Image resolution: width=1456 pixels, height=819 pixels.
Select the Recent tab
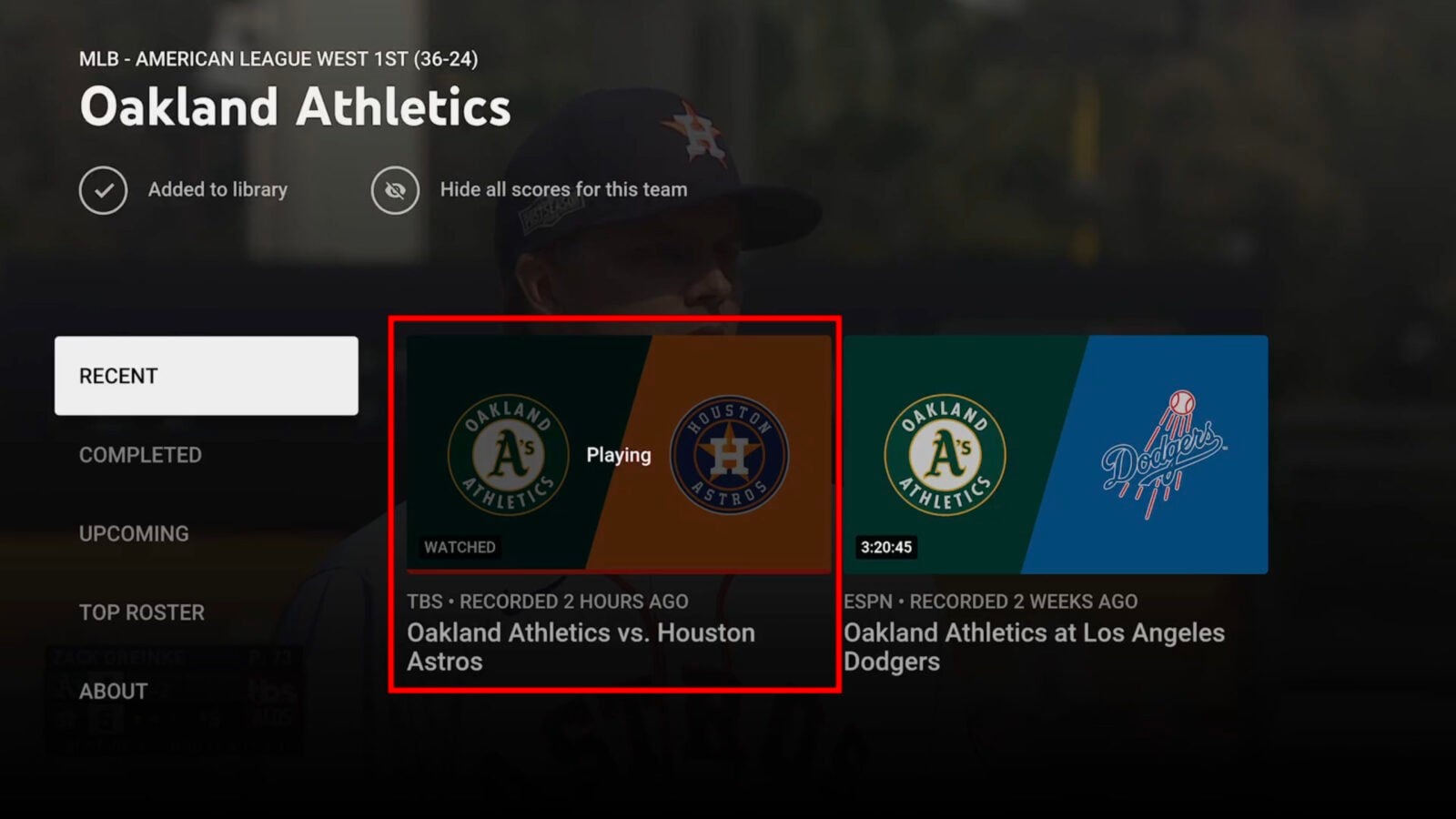pos(207,376)
